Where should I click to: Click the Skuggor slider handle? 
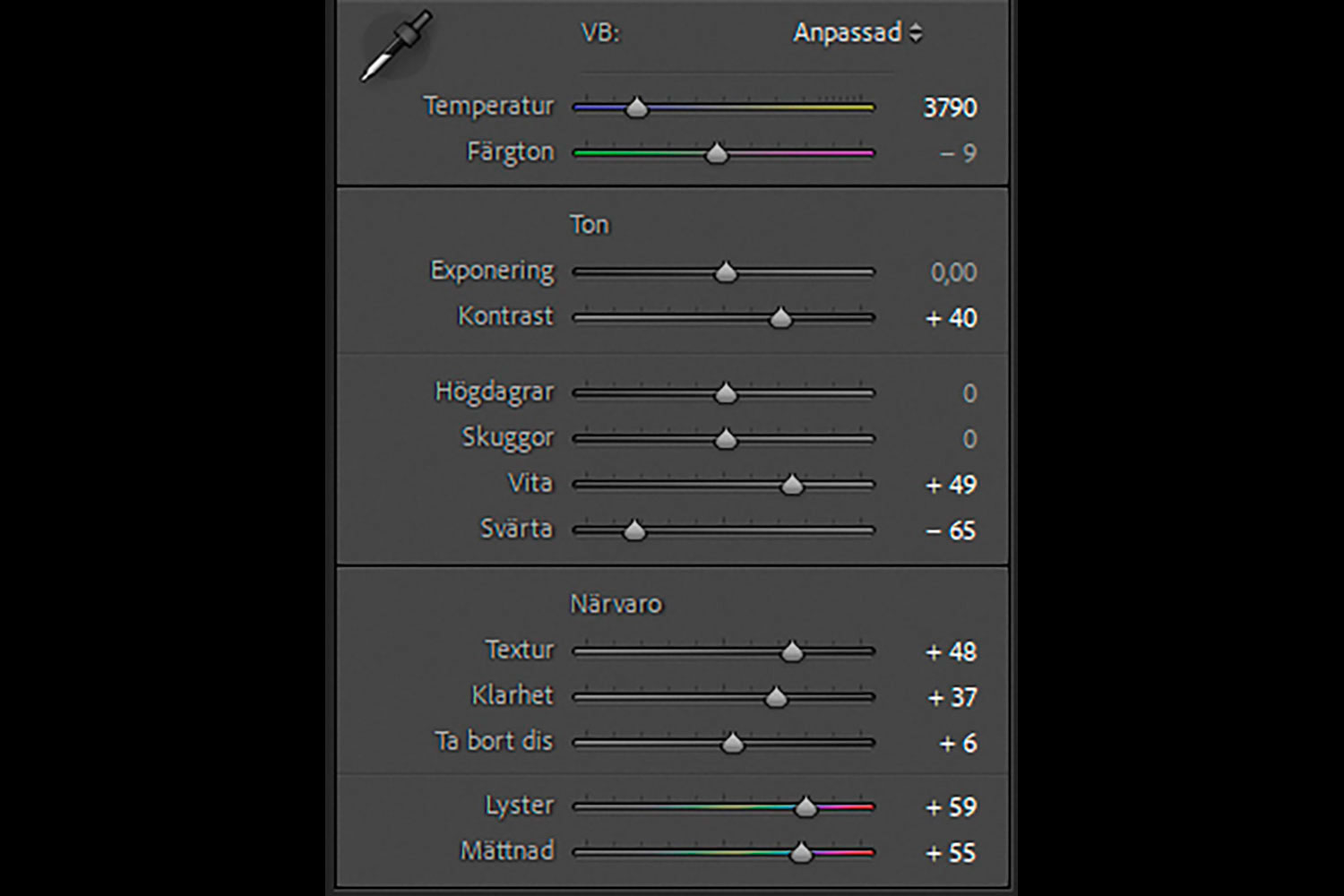726,438
